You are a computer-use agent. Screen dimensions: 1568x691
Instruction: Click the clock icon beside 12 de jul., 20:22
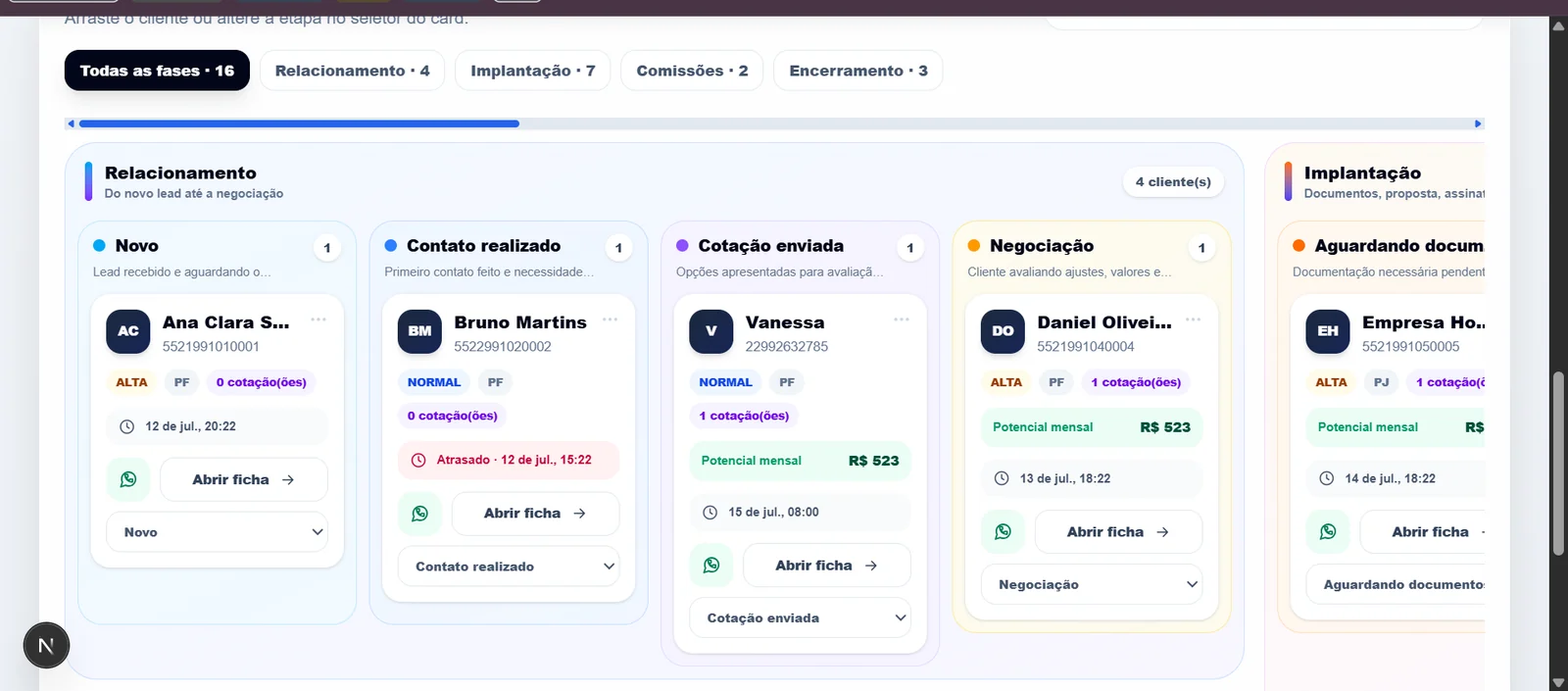click(x=126, y=426)
